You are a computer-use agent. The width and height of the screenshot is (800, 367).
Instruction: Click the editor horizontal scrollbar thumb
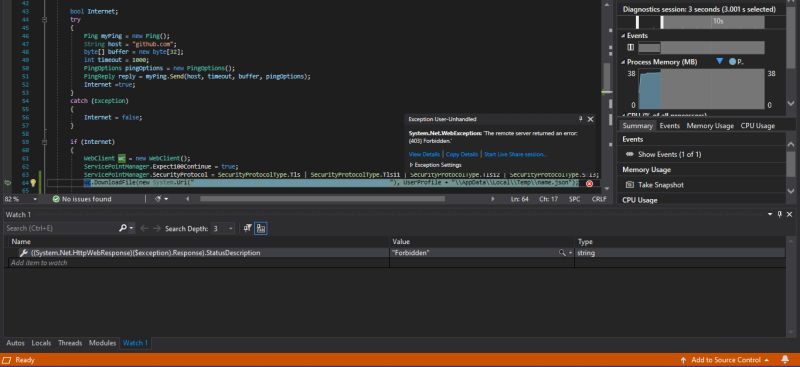click(321, 199)
